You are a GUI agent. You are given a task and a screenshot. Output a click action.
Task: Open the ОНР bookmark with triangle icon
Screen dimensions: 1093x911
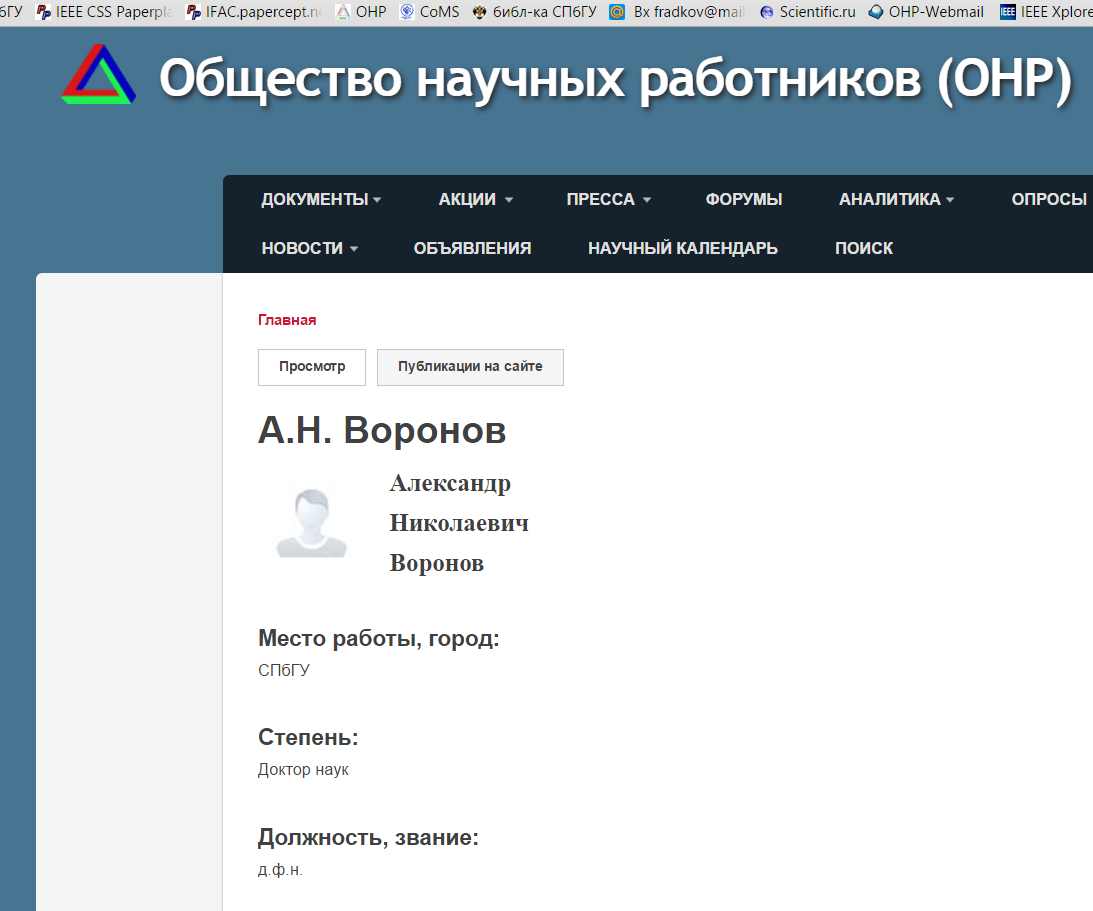coord(361,12)
